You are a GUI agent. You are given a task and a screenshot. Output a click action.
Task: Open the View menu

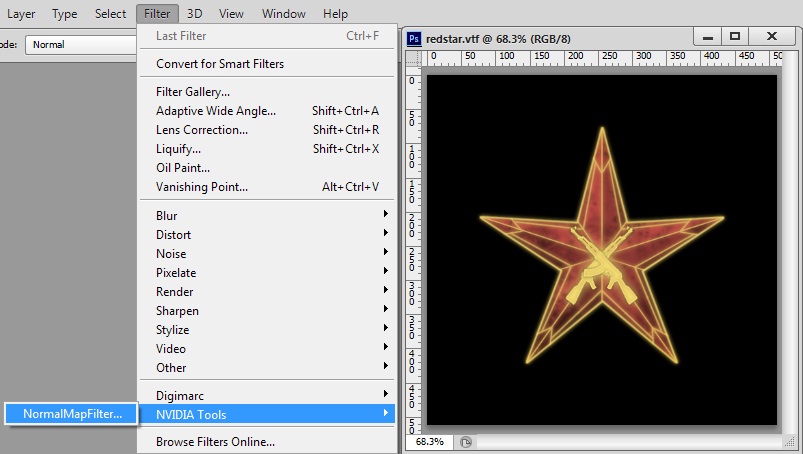coord(231,14)
